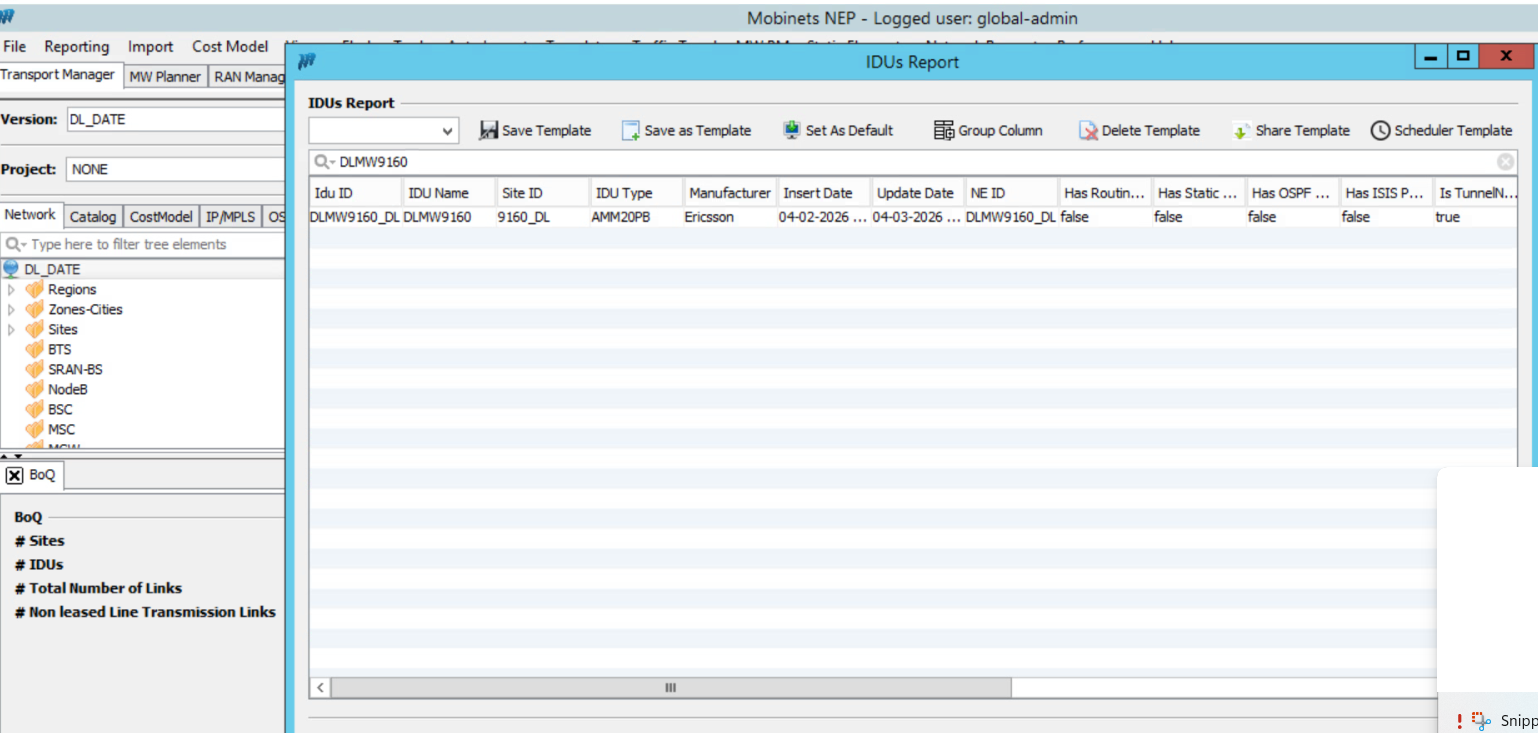
Task: Select the NodeB tree item
Action: [67, 390]
